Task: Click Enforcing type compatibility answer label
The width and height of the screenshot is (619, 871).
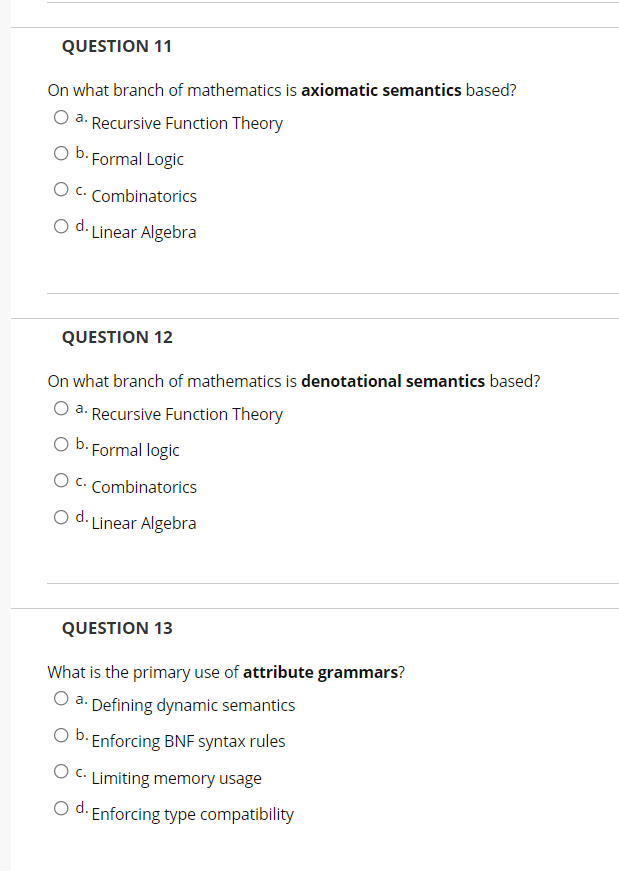Action: 192,814
